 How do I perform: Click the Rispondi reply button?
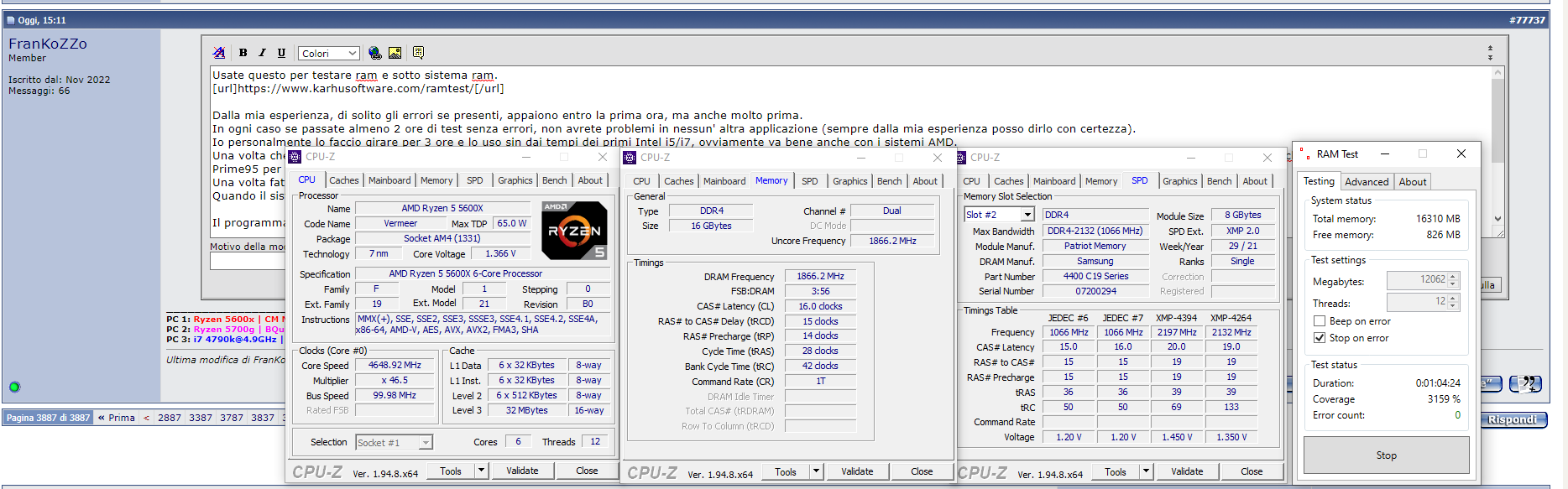pos(1513,419)
